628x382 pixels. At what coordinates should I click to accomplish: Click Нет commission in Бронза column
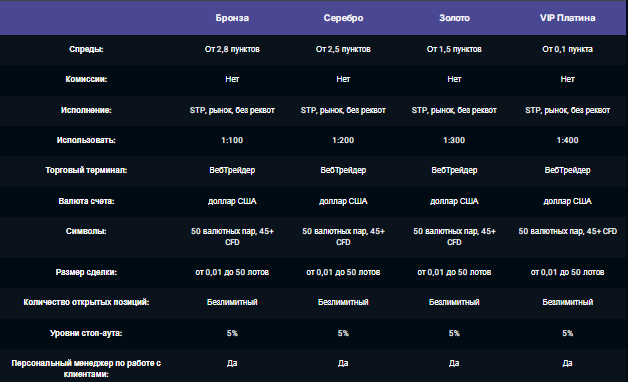coord(232,79)
